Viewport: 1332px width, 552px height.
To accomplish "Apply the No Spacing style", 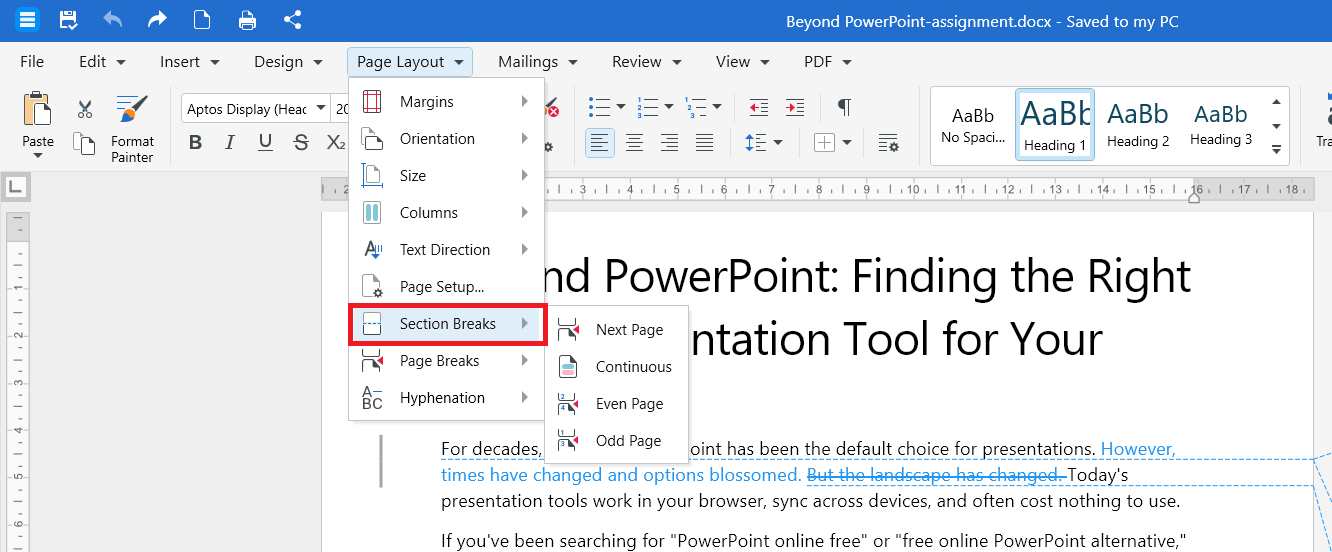I will (973, 125).
